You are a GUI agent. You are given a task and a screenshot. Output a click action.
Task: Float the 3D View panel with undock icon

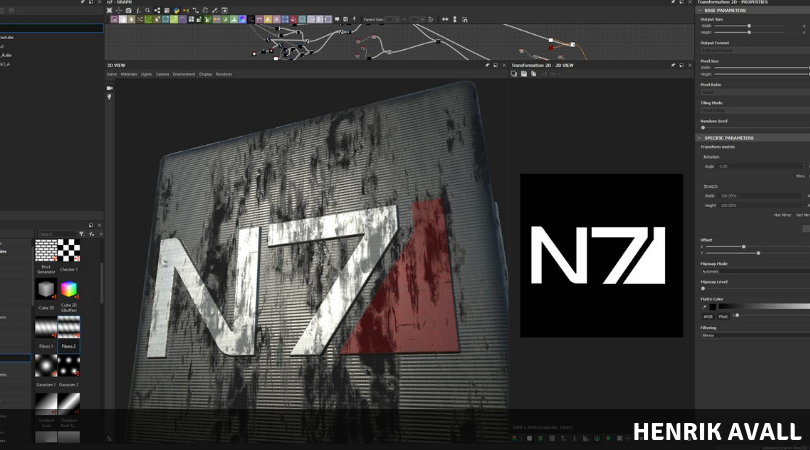(x=495, y=66)
